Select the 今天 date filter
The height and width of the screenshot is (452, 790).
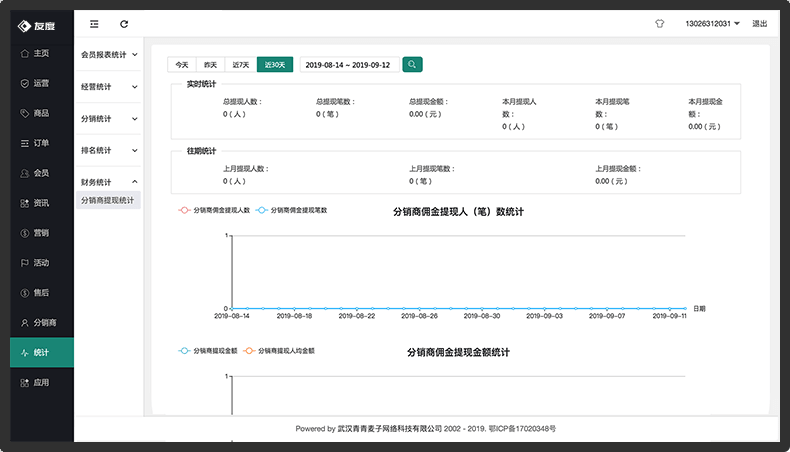[182, 64]
